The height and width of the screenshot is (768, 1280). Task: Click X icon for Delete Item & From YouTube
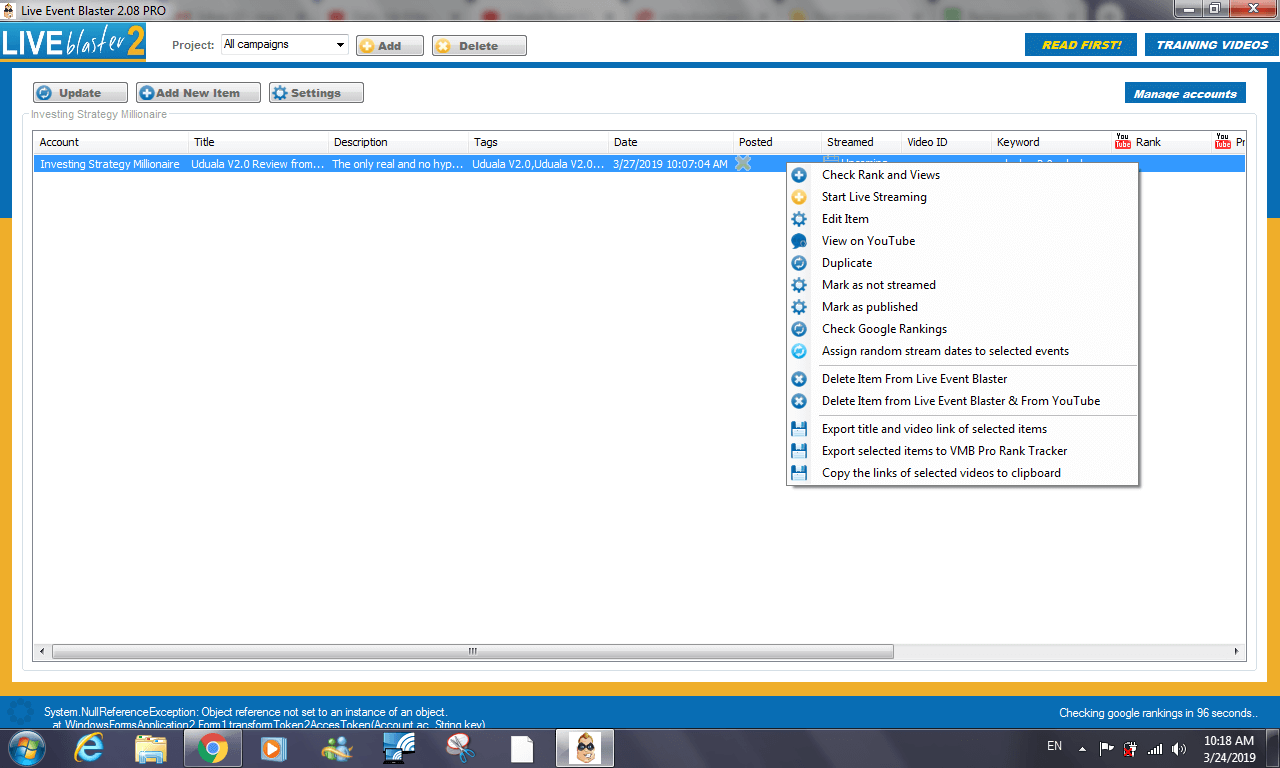(x=799, y=401)
